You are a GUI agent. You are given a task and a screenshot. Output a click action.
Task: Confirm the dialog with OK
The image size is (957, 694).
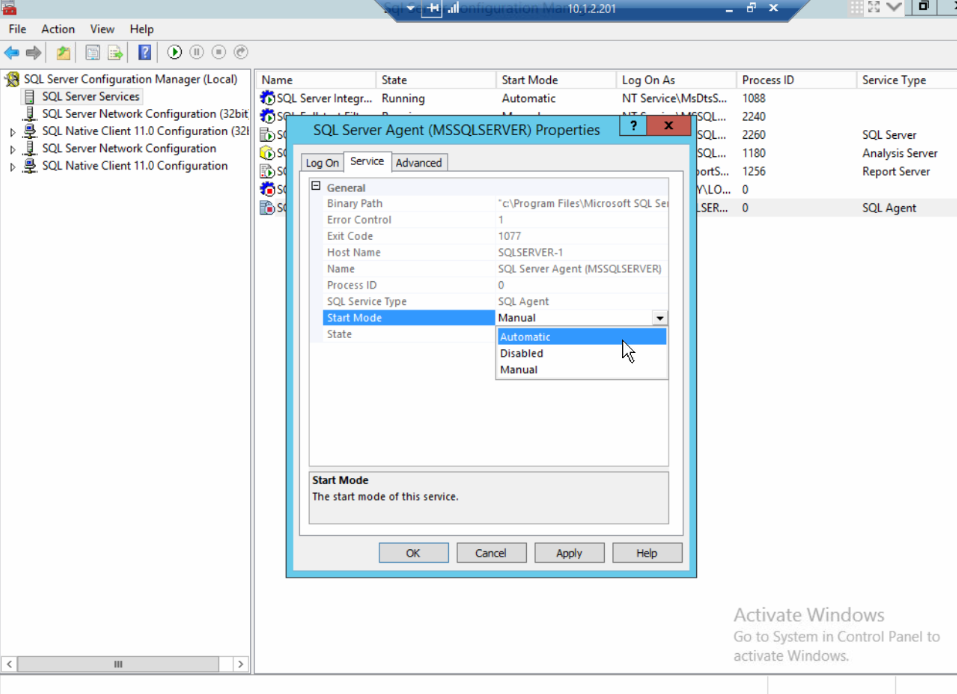[413, 553]
